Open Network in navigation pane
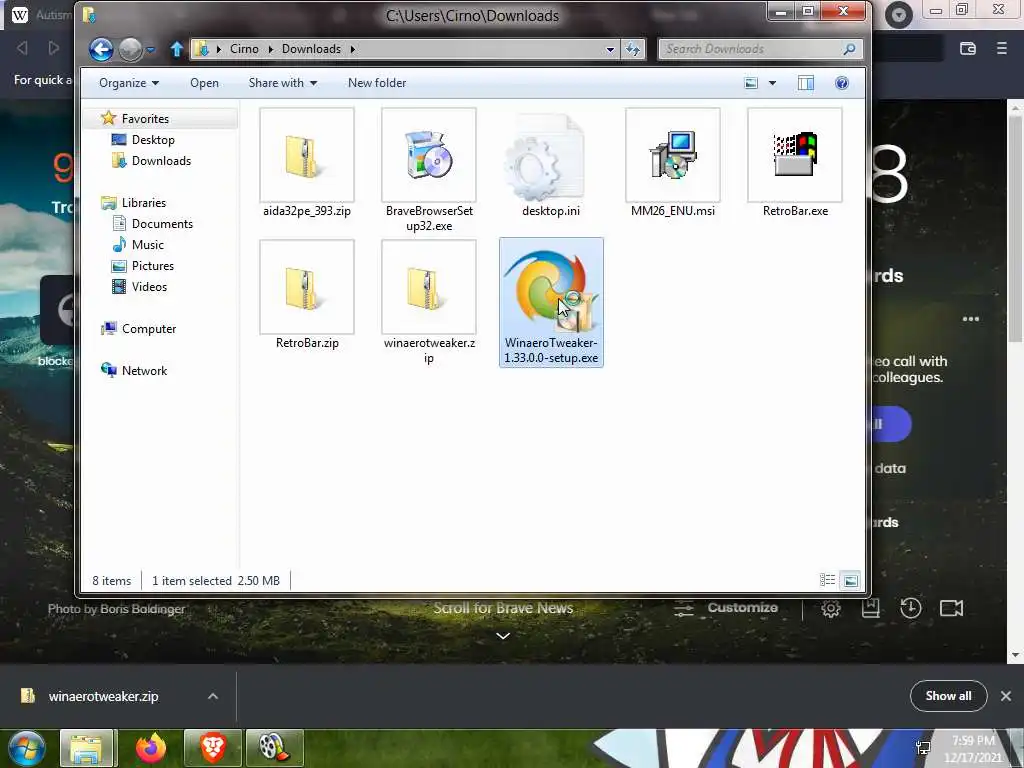The image size is (1024, 768). pos(144,370)
